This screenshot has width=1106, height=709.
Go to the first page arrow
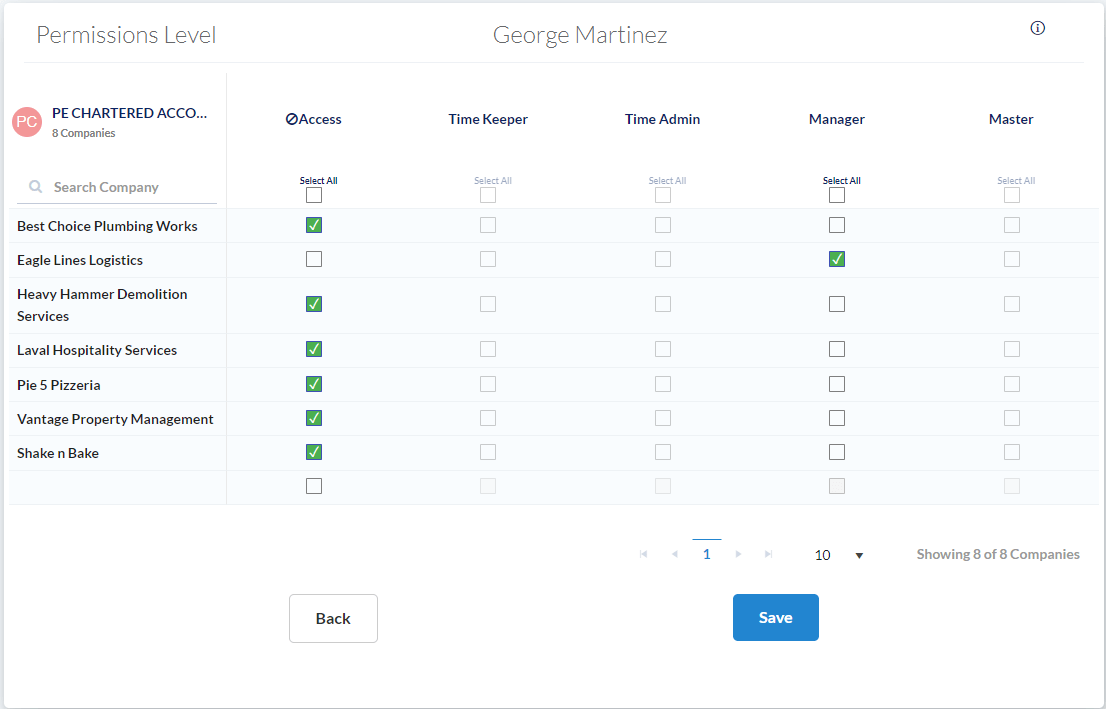[644, 554]
